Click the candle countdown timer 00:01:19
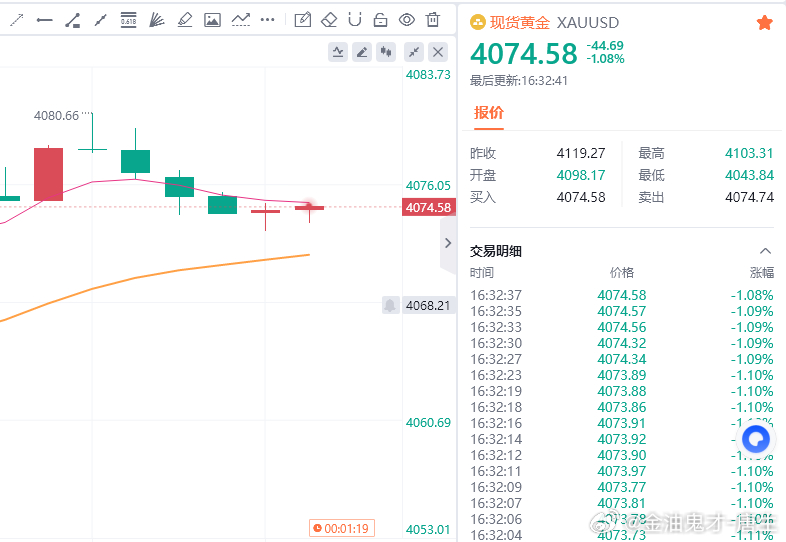This screenshot has height=542, width=786. 342,528
